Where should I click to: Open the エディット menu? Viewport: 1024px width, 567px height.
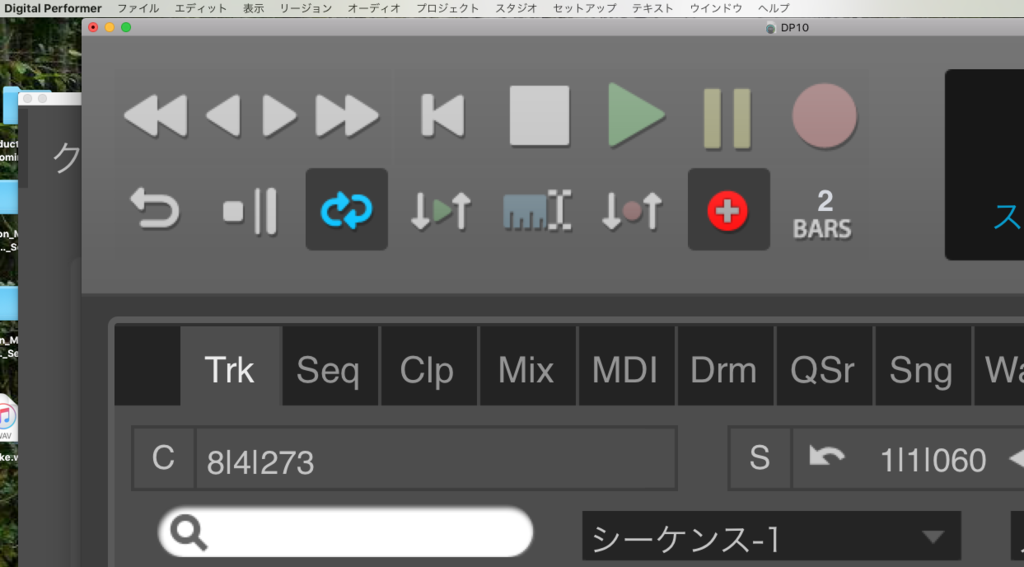pyautogui.click(x=201, y=8)
